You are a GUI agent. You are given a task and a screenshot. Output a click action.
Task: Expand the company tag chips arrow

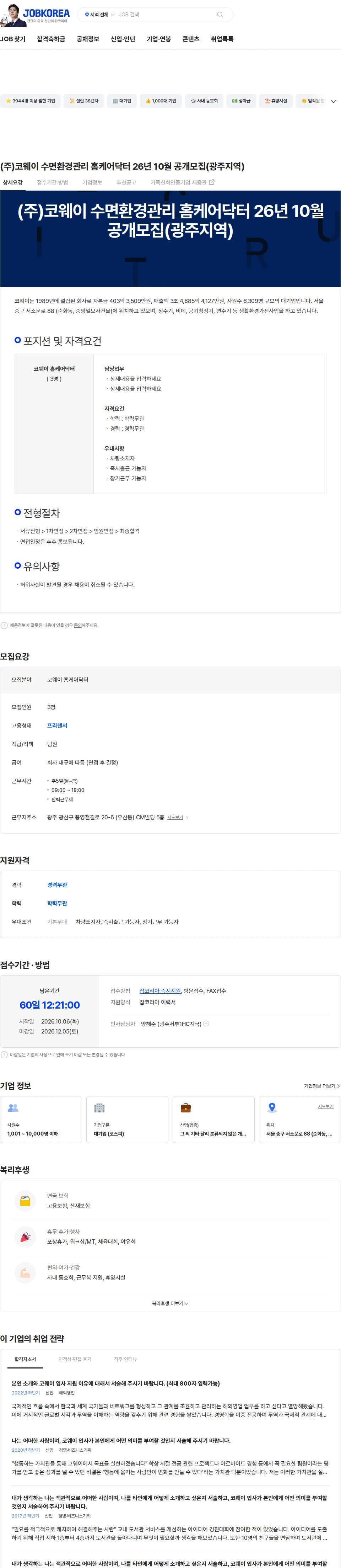pos(333,101)
